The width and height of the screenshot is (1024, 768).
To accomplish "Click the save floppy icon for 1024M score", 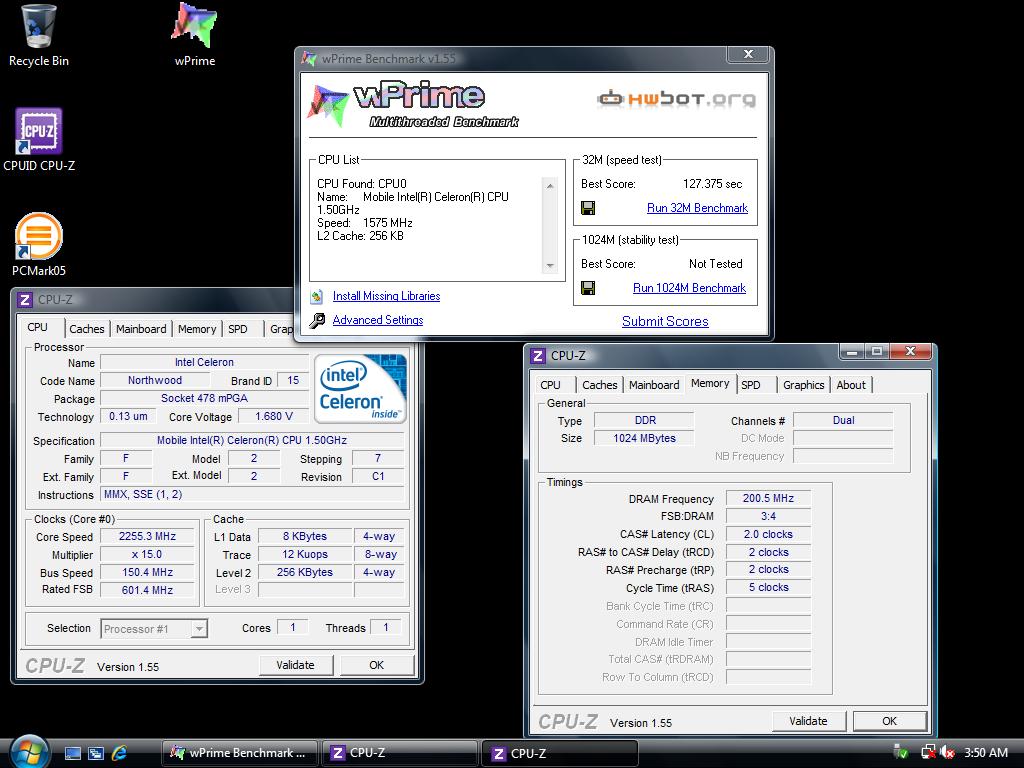I will tap(588, 288).
